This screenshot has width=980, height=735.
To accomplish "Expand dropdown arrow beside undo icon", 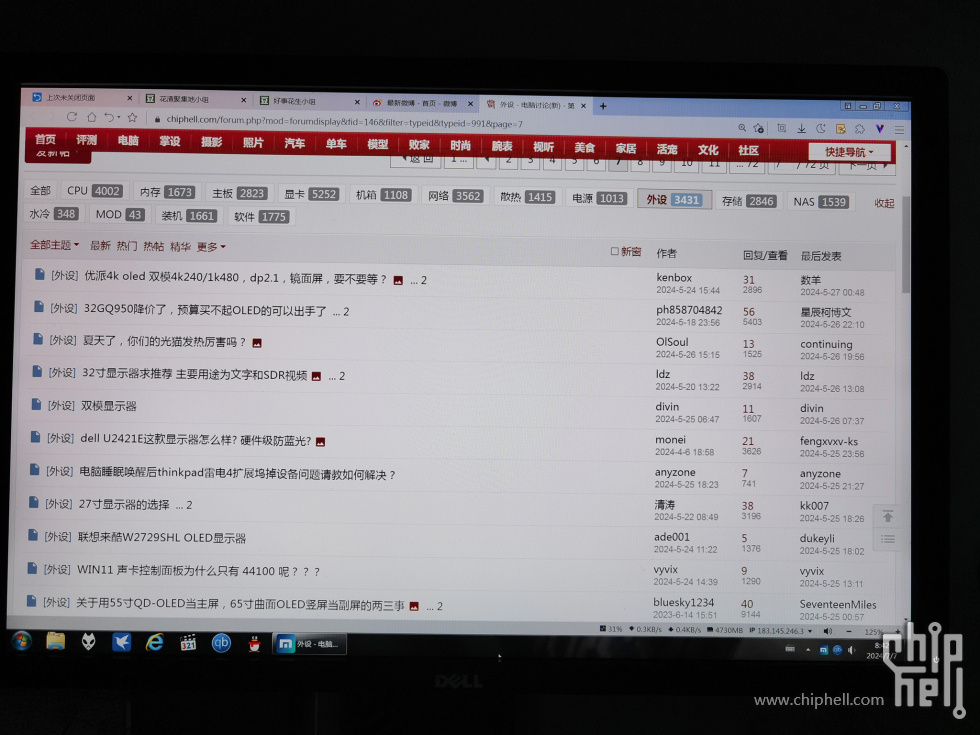I will click(119, 118).
